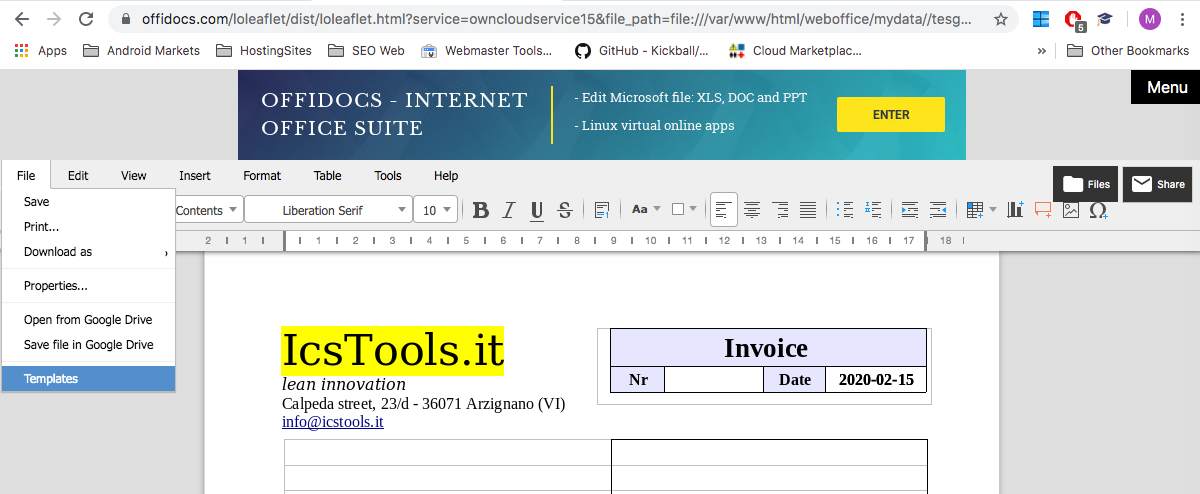This screenshot has width=1200, height=494.
Task: Open the character case Aa dropdown
Action: click(x=645, y=210)
